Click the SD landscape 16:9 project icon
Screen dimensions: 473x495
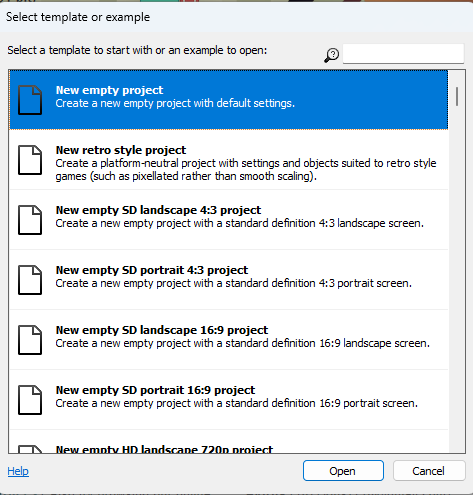click(x=30, y=340)
